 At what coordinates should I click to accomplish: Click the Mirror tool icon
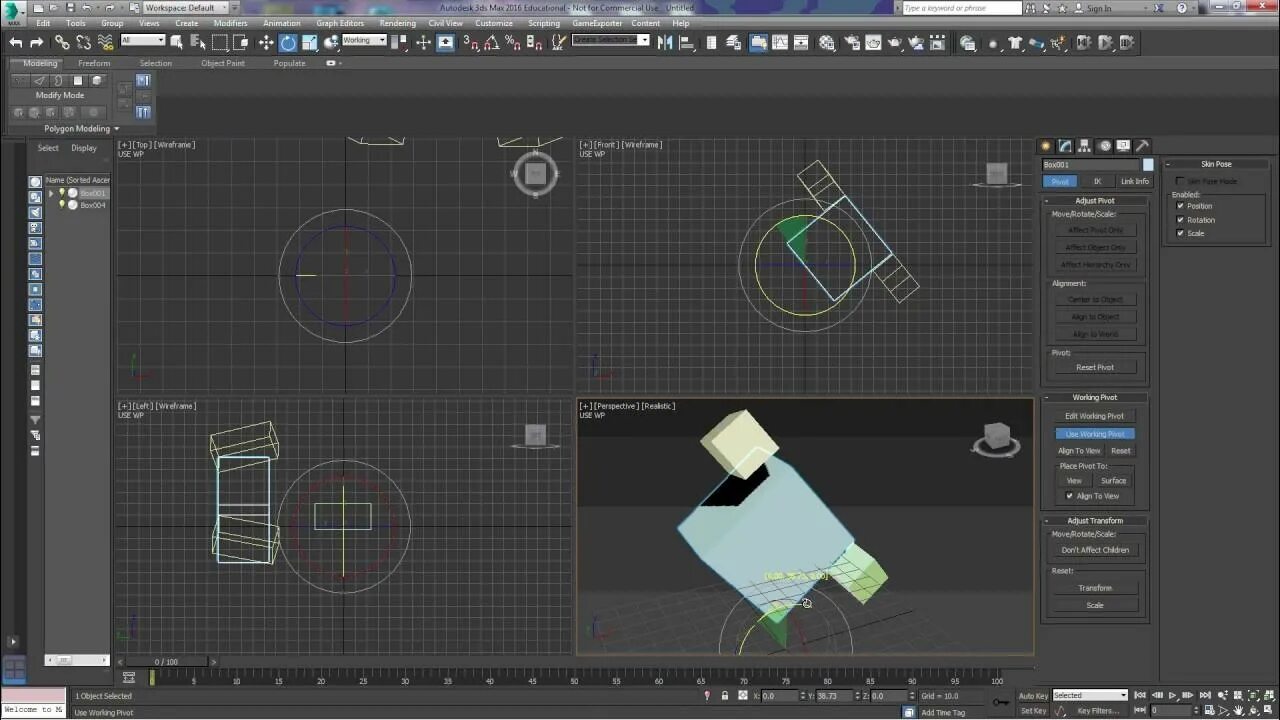pyautogui.click(x=665, y=42)
